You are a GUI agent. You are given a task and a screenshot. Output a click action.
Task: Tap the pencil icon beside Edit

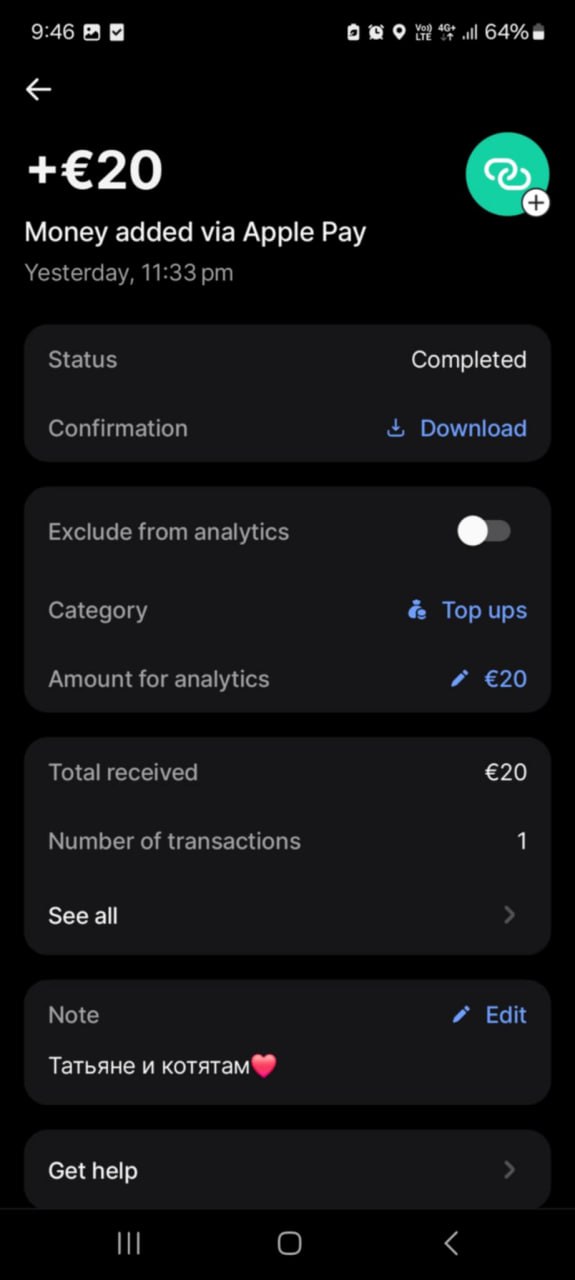pyautogui.click(x=461, y=1015)
